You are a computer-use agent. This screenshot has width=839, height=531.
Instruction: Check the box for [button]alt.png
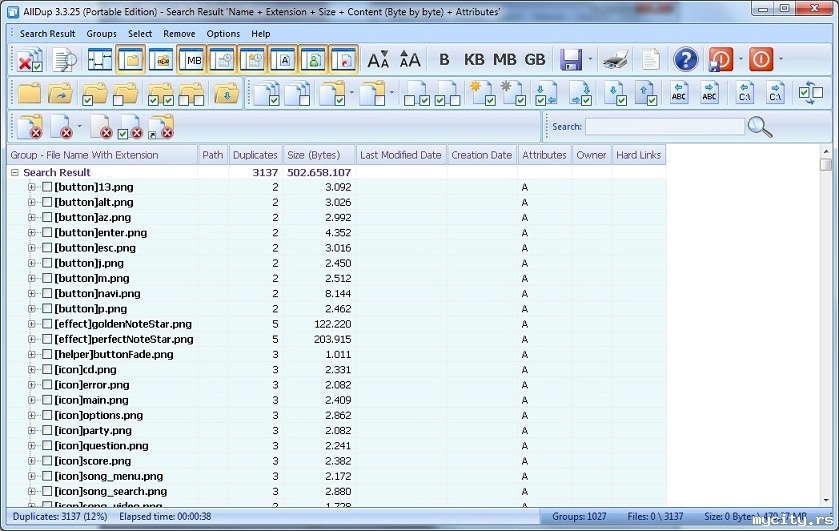point(47,202)
